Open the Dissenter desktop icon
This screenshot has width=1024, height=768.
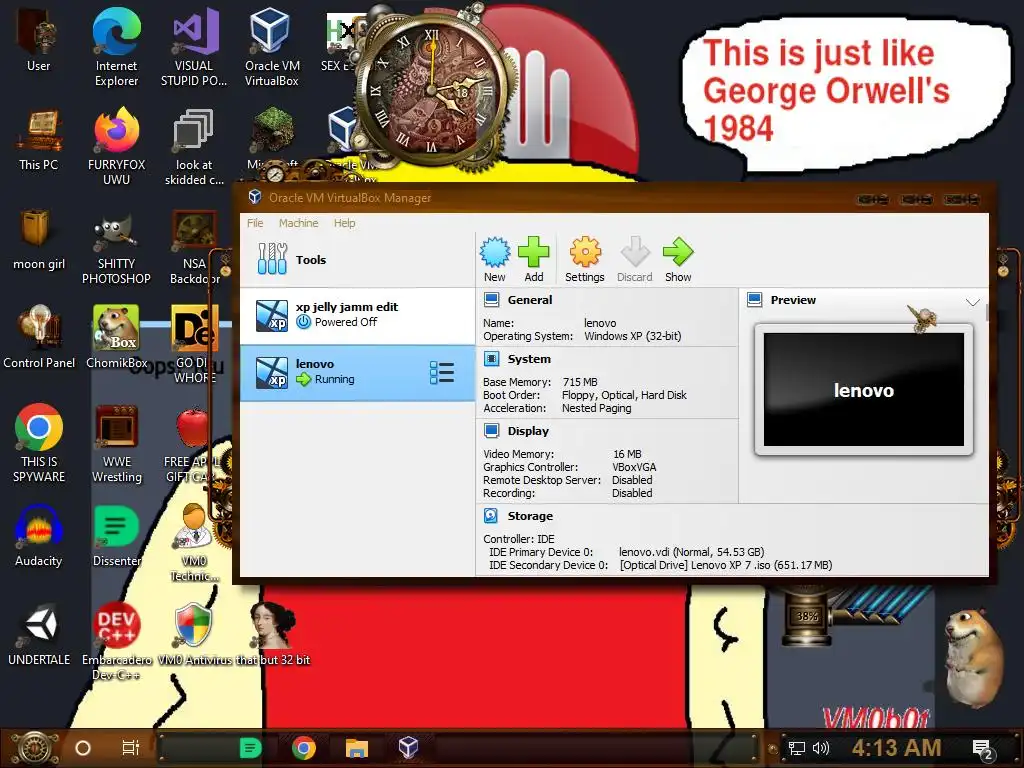116,536
